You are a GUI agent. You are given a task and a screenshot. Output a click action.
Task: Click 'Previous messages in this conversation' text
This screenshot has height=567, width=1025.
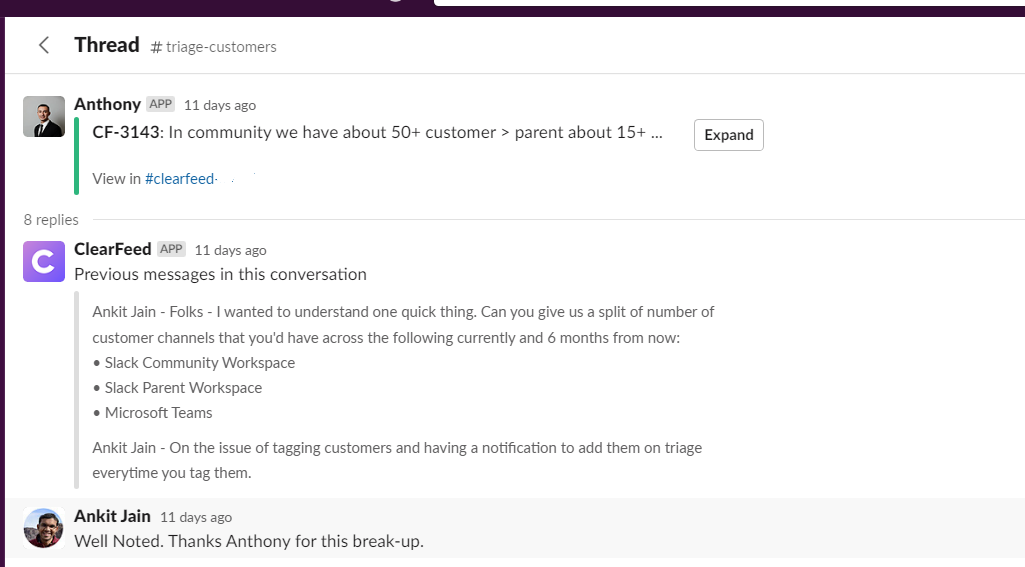point(220,274)
